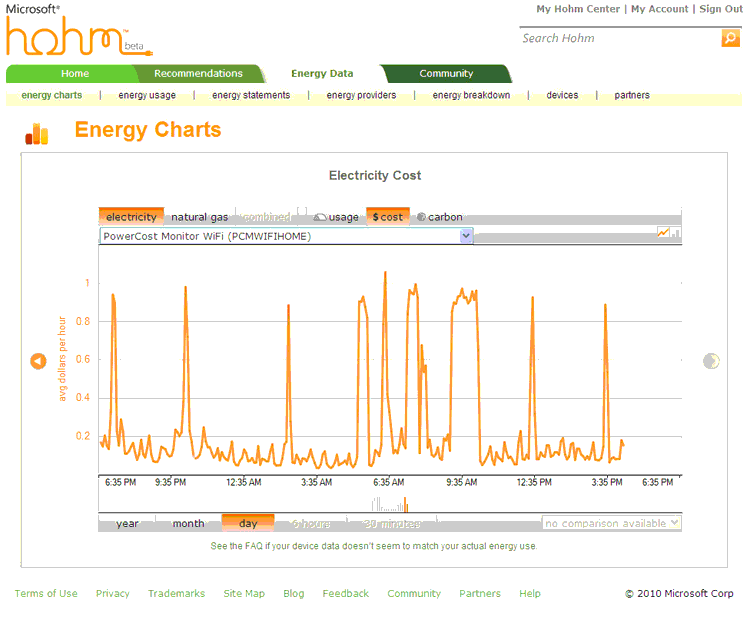Open Privacy footer link
The width and height of the screenshot is (750, 633).
112,593
